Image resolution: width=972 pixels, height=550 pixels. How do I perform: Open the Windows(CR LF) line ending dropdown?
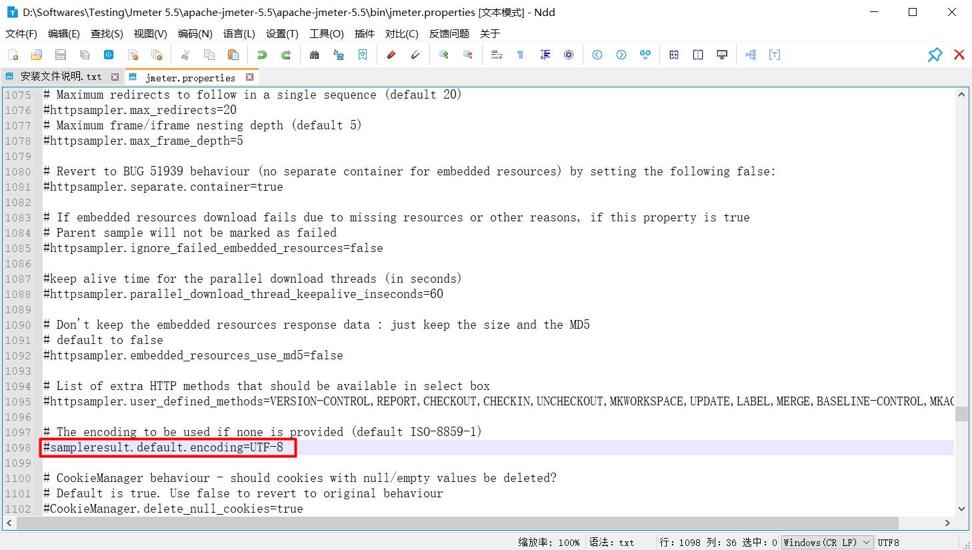pos(827,543)
